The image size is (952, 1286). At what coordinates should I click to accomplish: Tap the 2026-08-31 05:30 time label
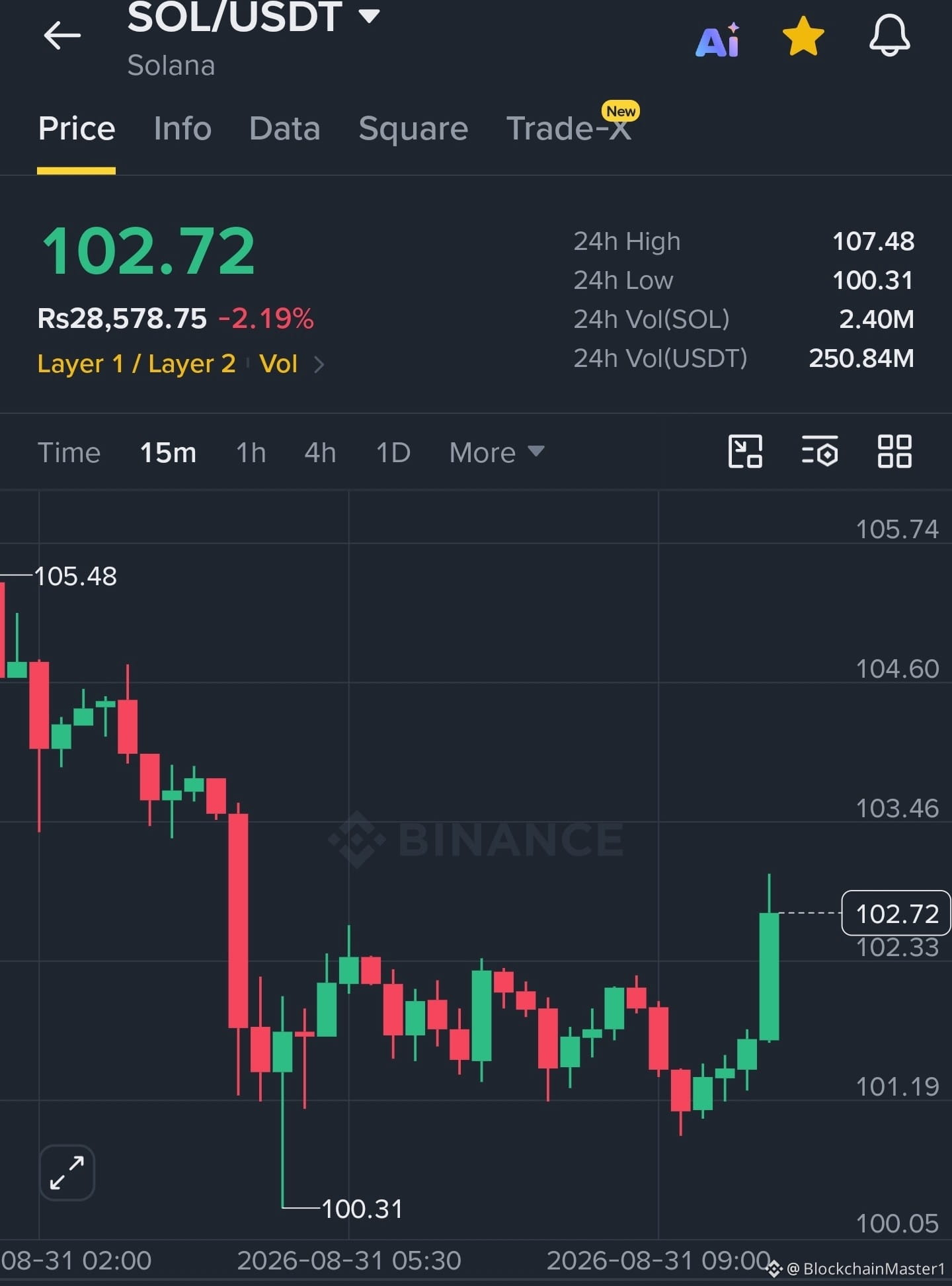(349, 1261)
